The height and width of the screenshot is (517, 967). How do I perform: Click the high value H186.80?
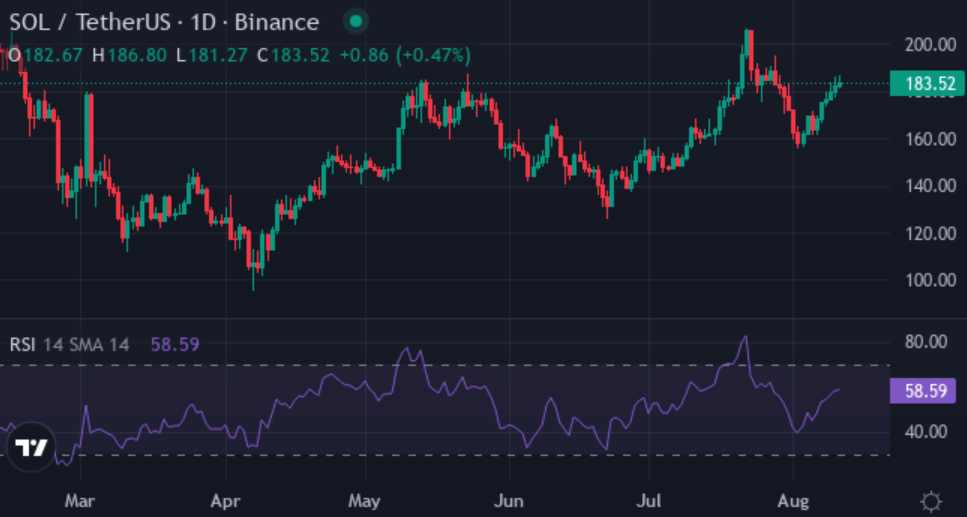coord(130,56)
